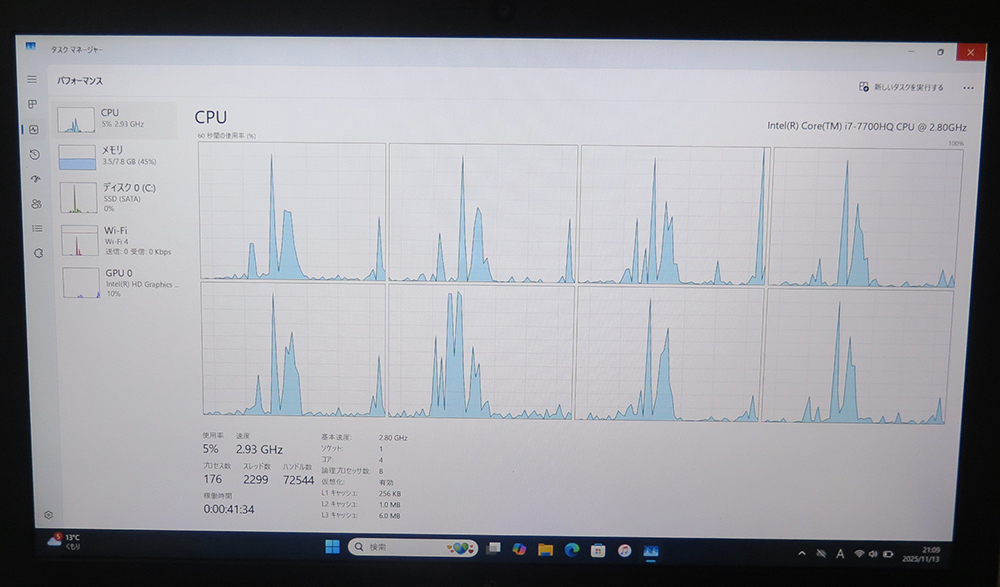Launch Copilot from the taskbar
Image resolution: width=1000 pixels, height=587 pixels.
coord(519,549)
